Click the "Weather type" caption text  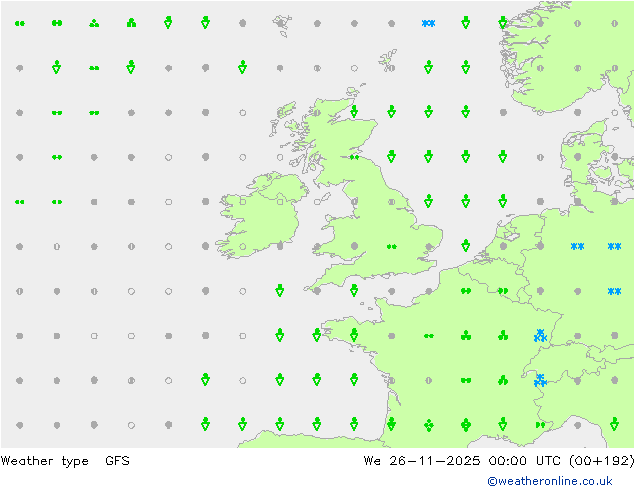pyautogui.click(x=44, y=461)
